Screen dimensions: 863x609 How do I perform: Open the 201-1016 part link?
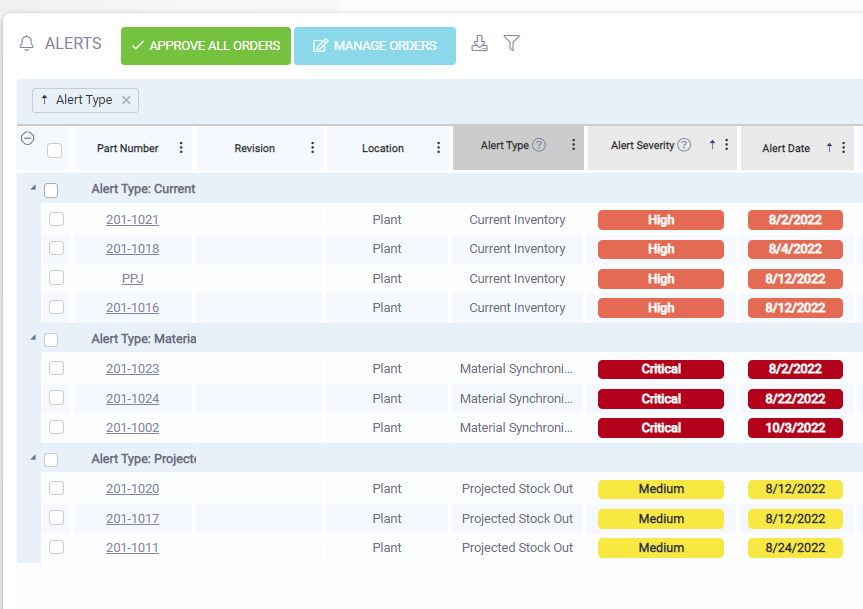point(133,308)
